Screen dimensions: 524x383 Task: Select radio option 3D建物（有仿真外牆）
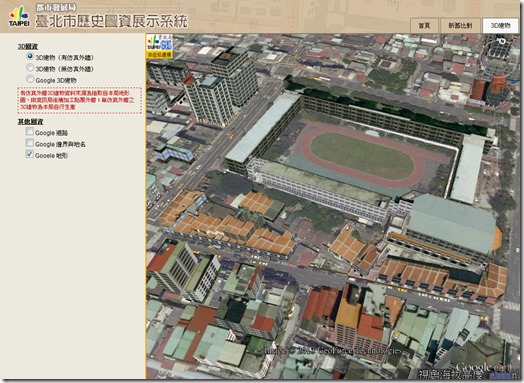click(x=30, y=56)
